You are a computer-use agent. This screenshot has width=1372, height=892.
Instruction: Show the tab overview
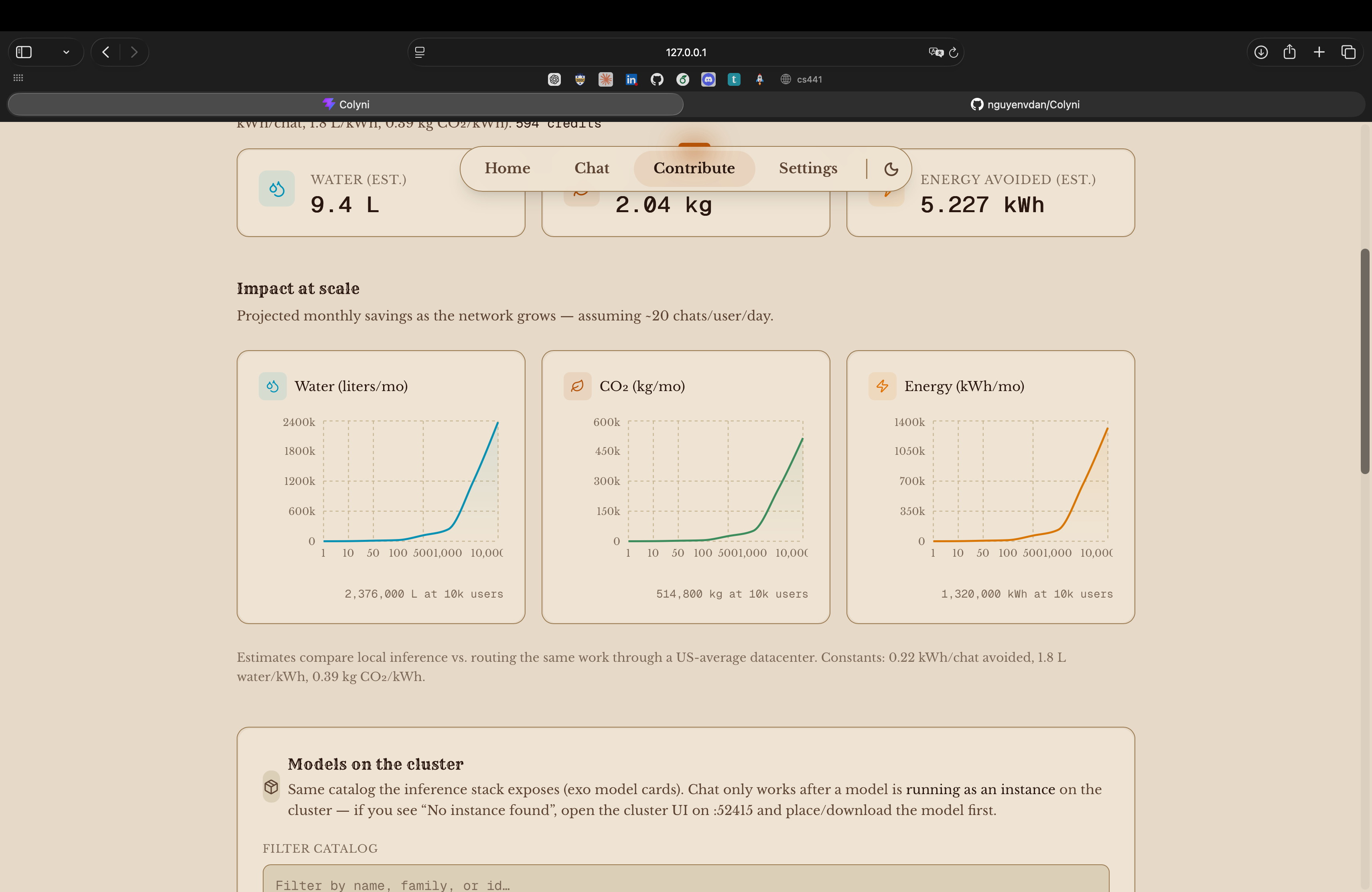point(1348,53)
